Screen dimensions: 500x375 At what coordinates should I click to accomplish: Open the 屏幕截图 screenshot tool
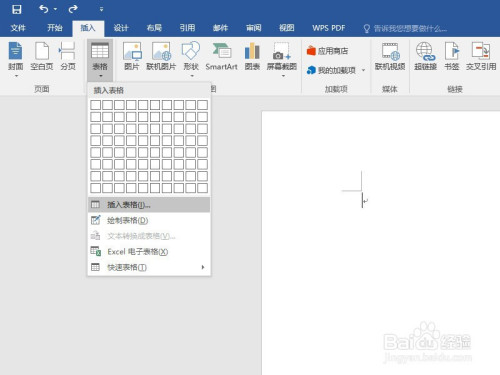pyautogui.click(x=282, y=56)
